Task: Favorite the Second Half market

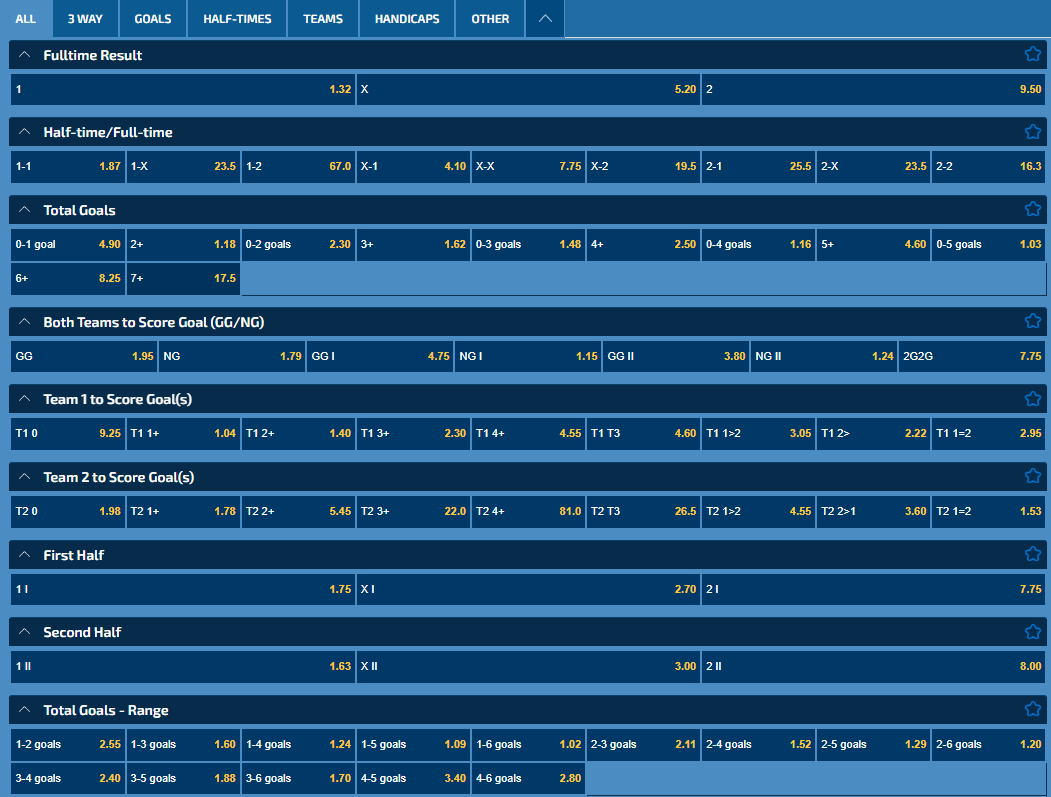Action: (1032, 632)
